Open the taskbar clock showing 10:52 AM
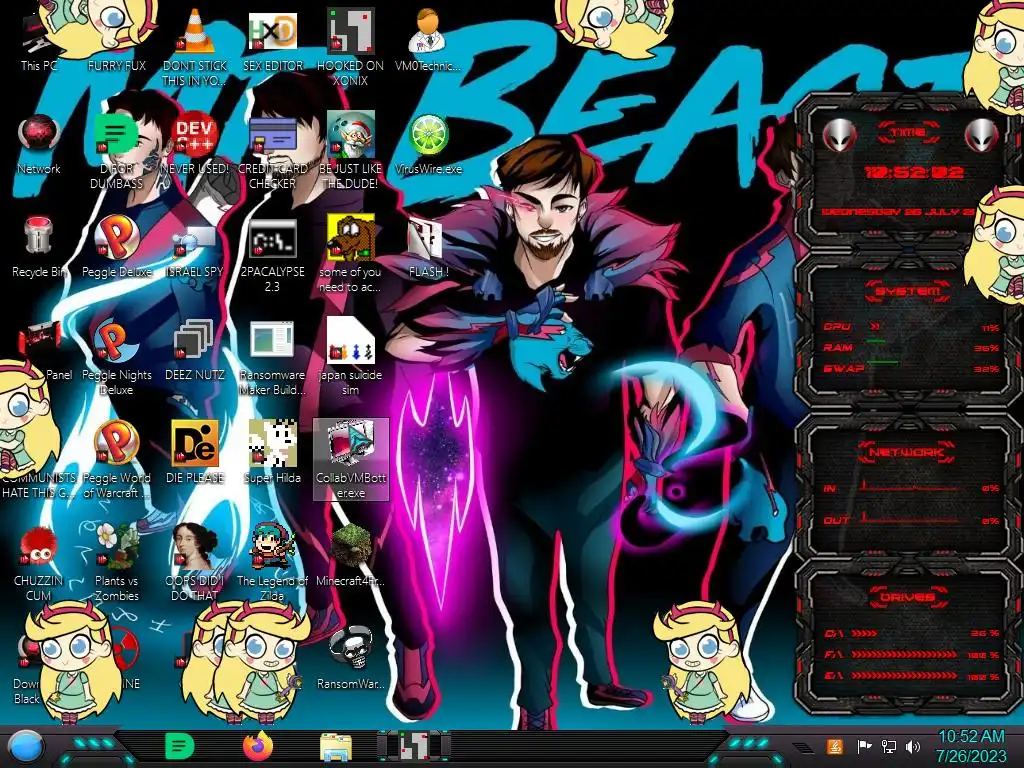This screenshot has width=1024, height=768. tap(971, 746)
